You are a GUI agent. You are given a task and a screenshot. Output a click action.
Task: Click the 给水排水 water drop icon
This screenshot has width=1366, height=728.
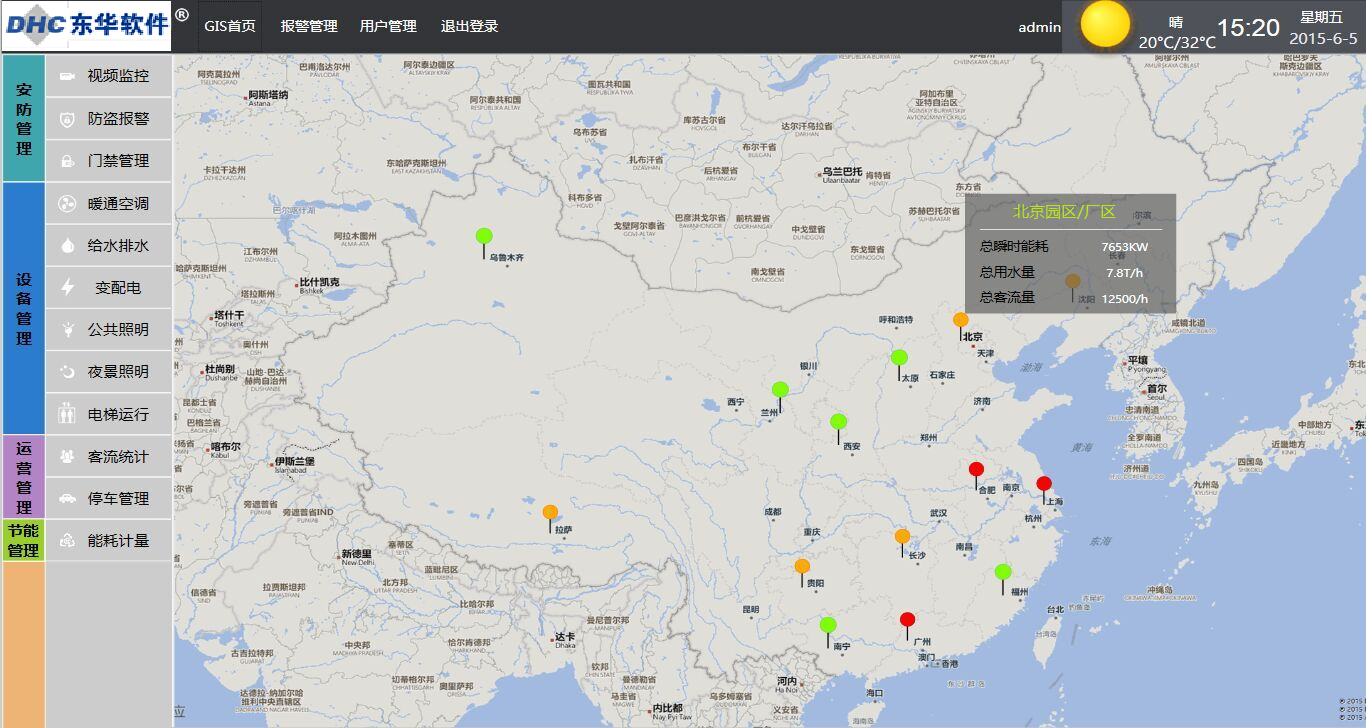tap(67, 246)
